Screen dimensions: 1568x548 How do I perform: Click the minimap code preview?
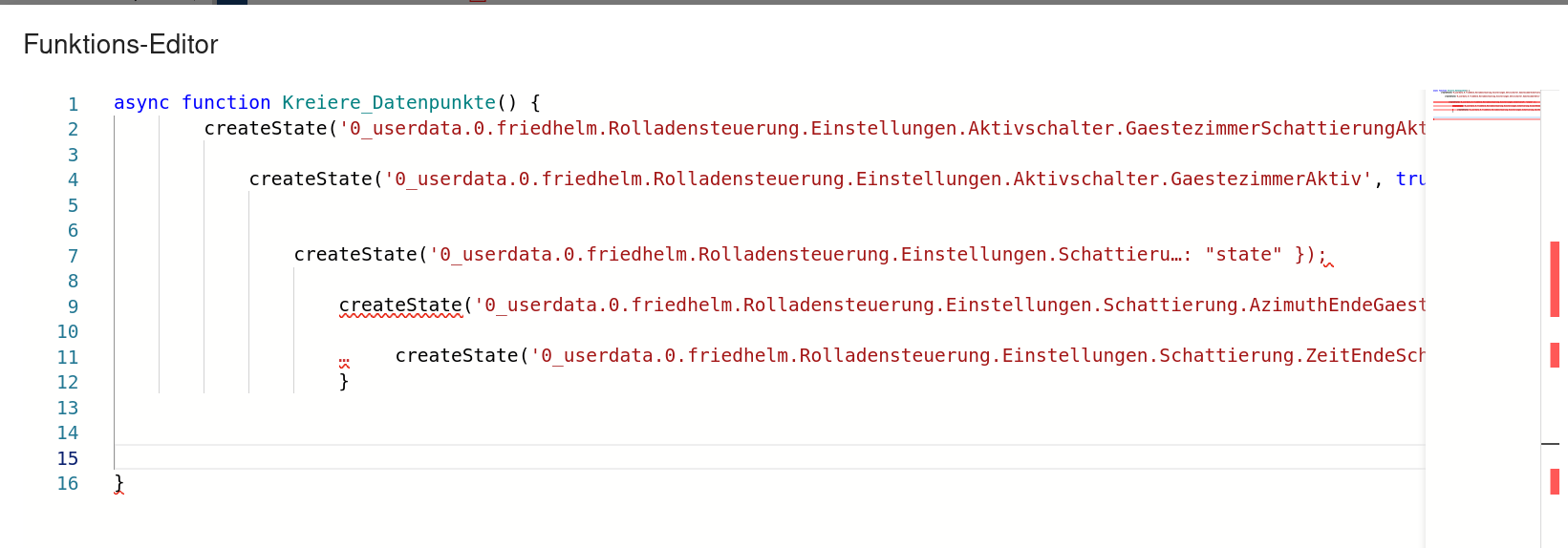[x=1486, y=105]
